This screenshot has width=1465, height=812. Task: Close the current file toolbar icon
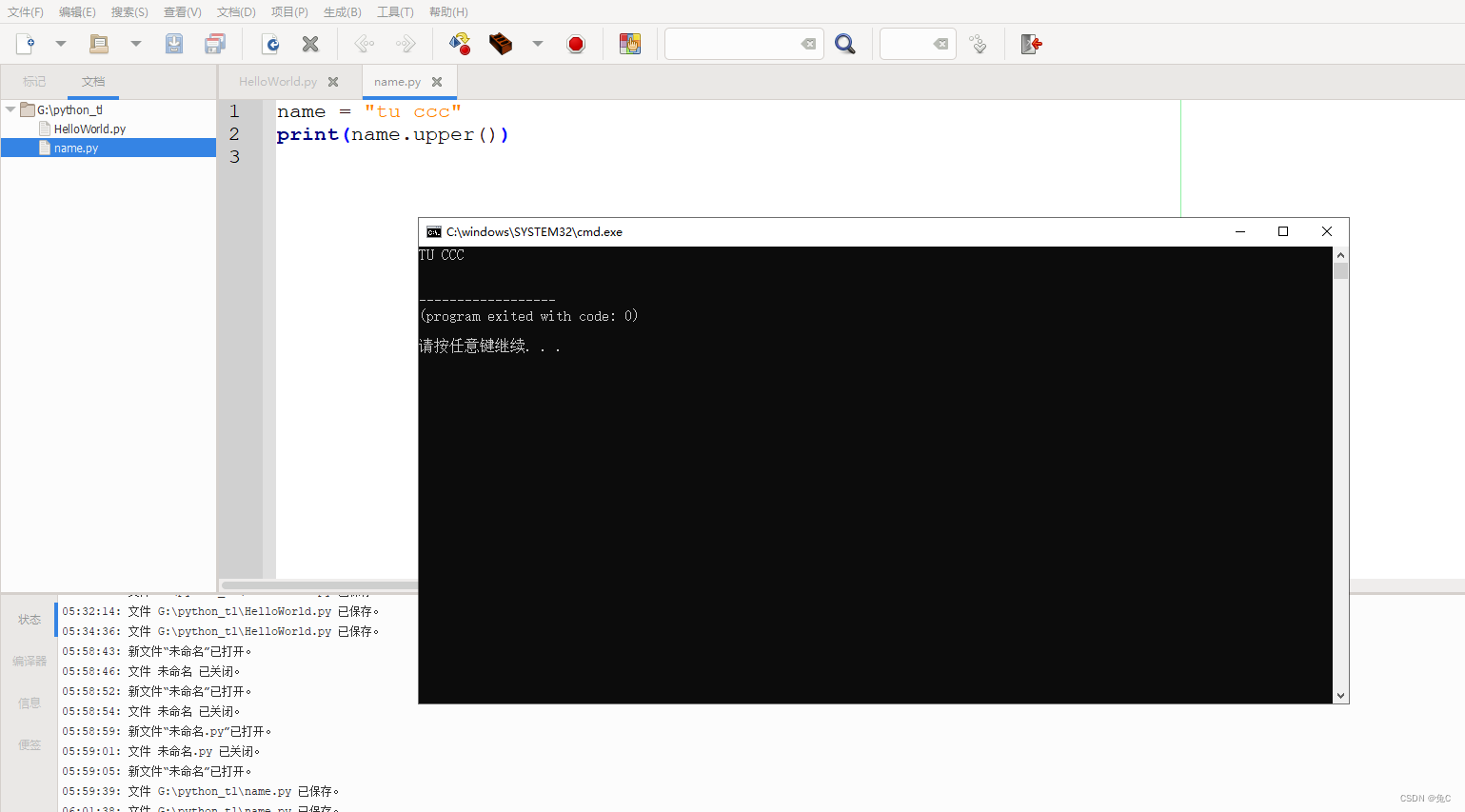[x=310, y=44]
